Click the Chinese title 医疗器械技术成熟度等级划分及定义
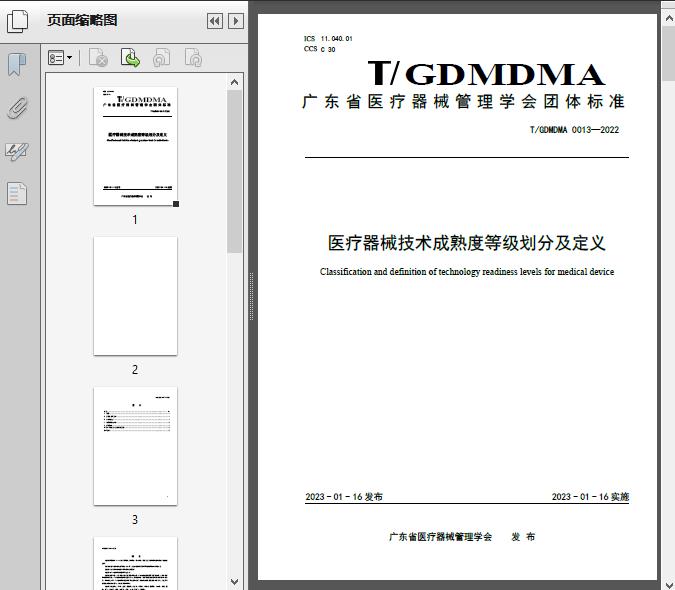Screen dimensions: 675x590 [x=467, y=243]
